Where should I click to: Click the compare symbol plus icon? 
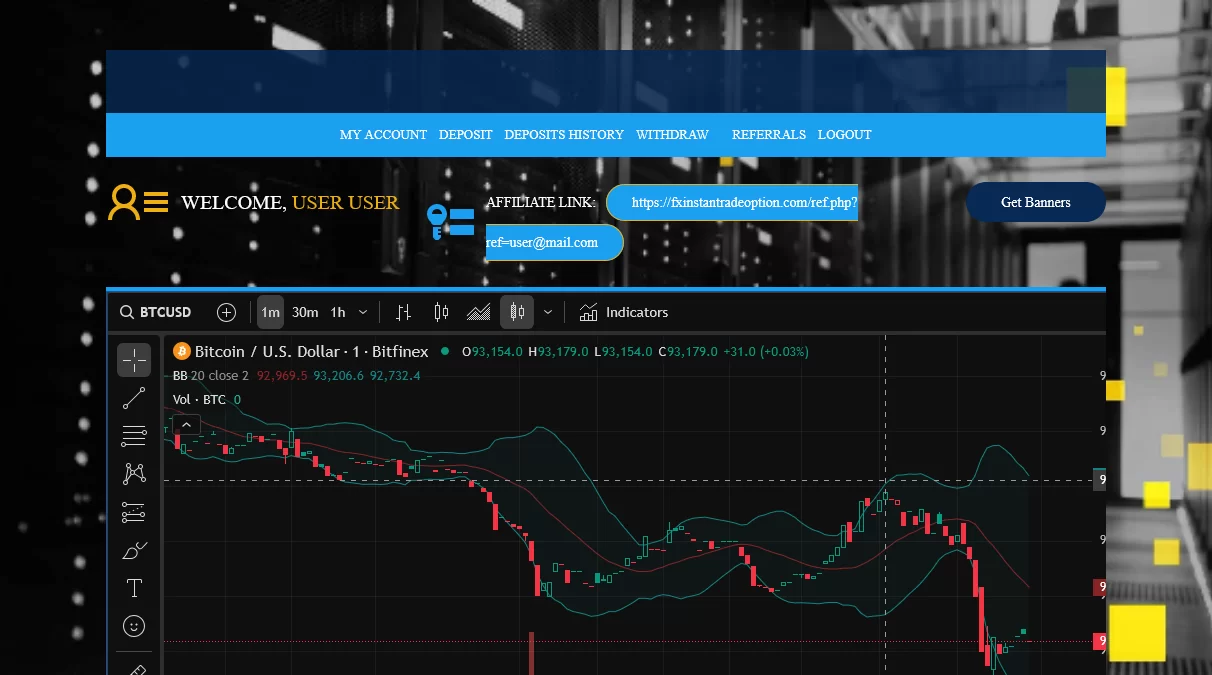(226, 312)
